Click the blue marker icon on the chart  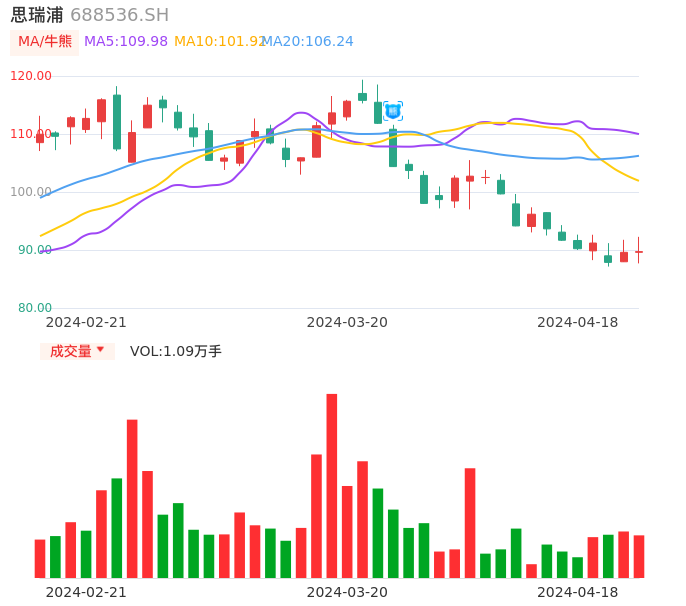pos(393,111)
